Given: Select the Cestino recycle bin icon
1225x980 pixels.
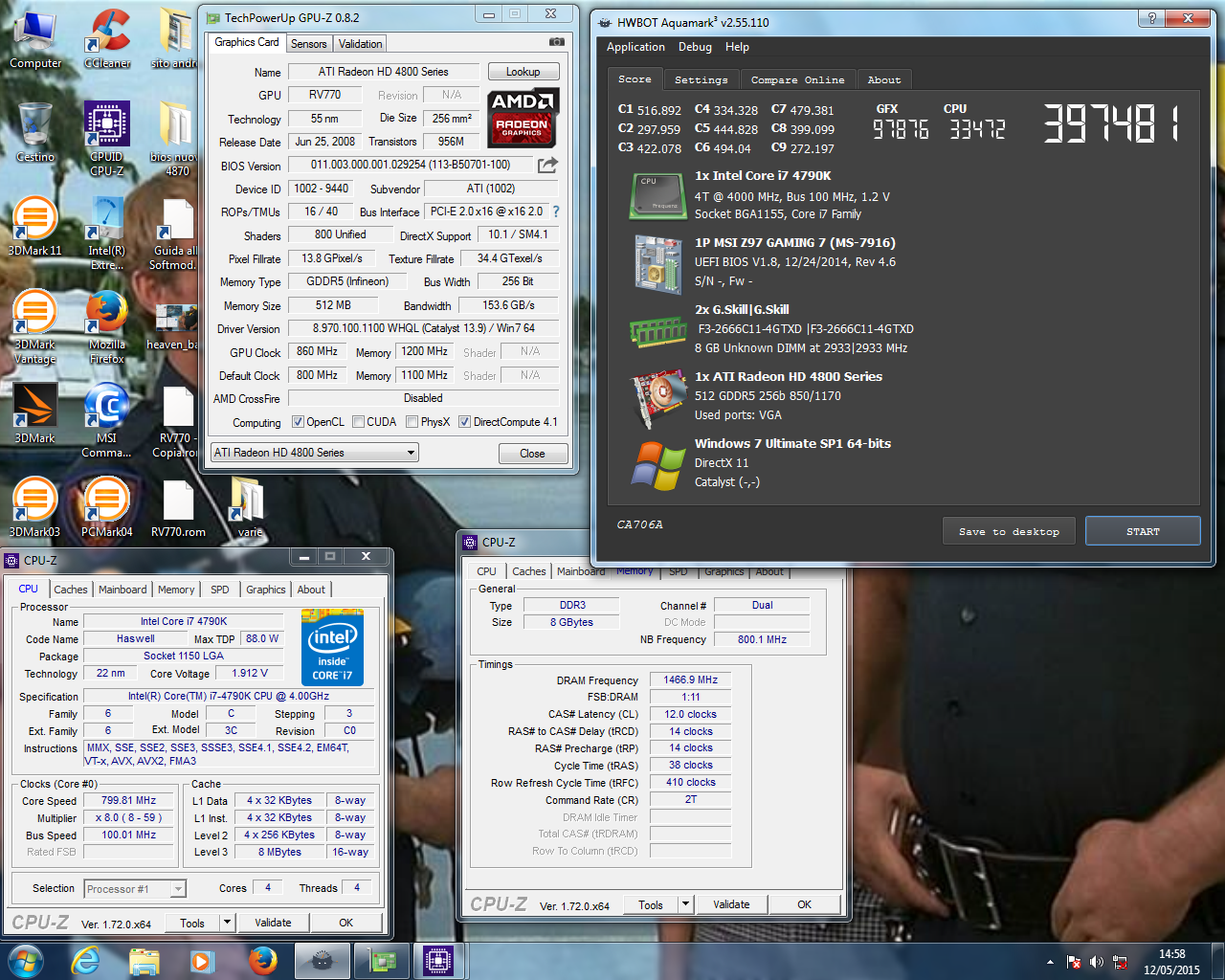Looking at the screenshot, I should pyautogui.click(x=35, y=132).
